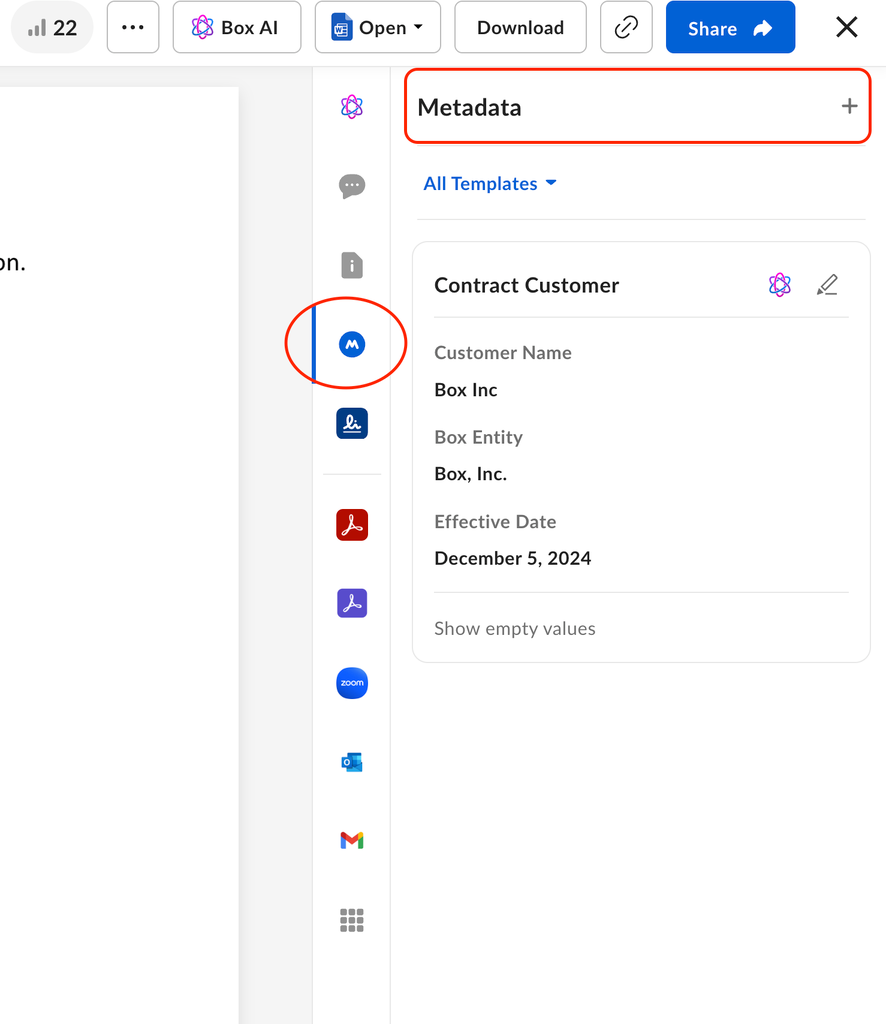Screen dimensions: 886x1024
Task: Show file details info panel
Action: pos(351,265)
